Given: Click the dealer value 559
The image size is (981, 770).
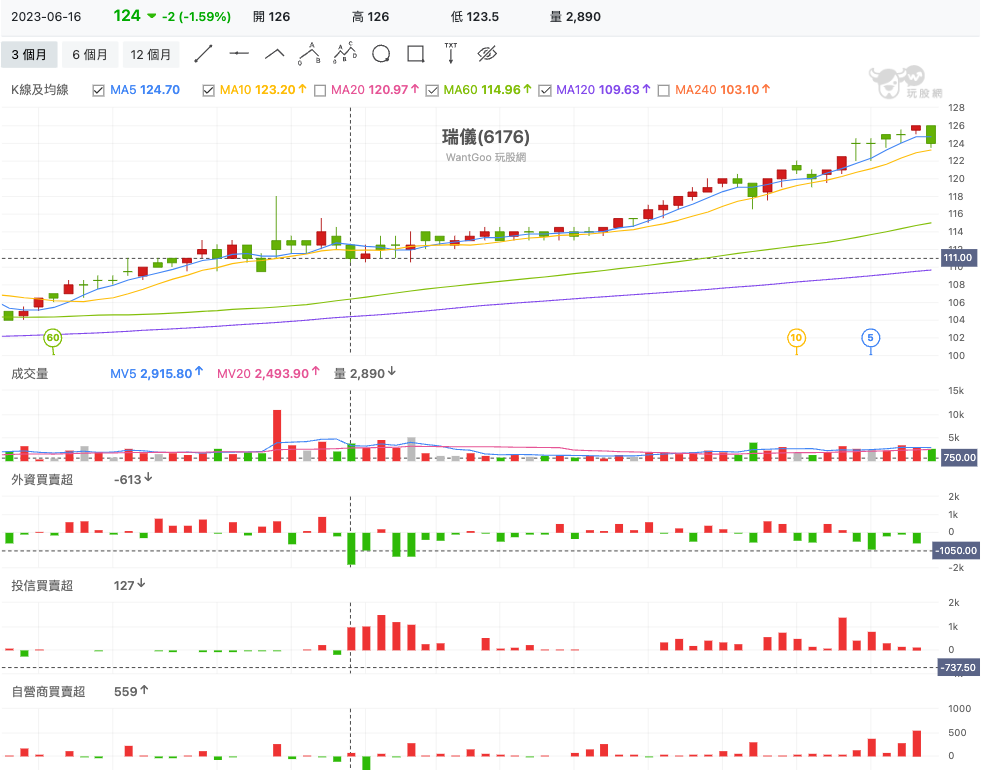Looking at the screenshot, I should tap(126, 691).
